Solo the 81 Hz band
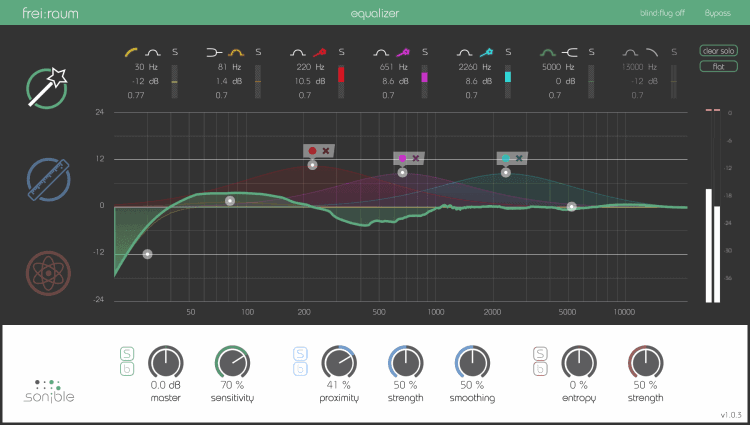The width and height of the screenshot is (750, 425). pos(258,52)
